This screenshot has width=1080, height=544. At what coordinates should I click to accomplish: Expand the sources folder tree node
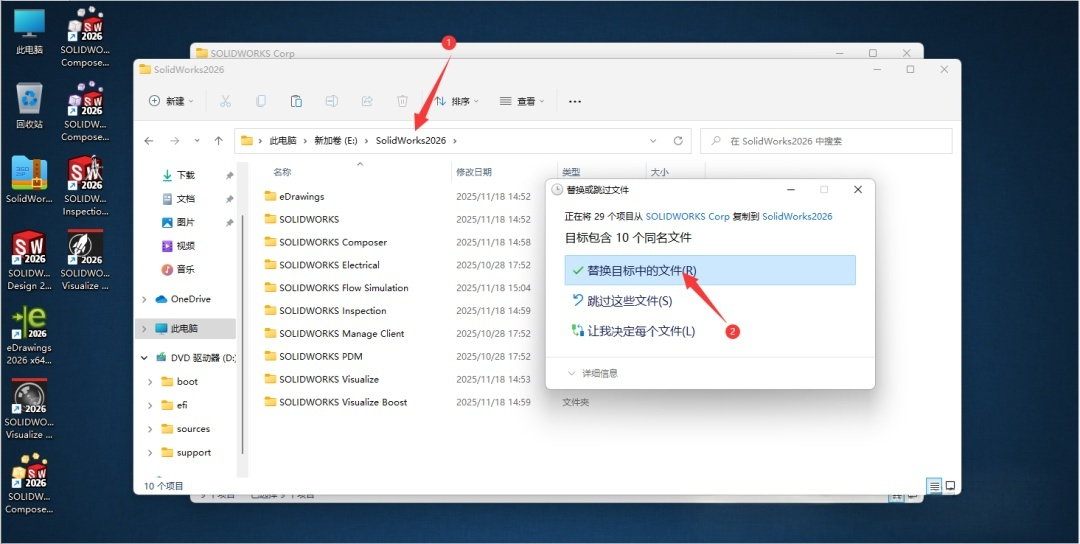pos(150,429)
